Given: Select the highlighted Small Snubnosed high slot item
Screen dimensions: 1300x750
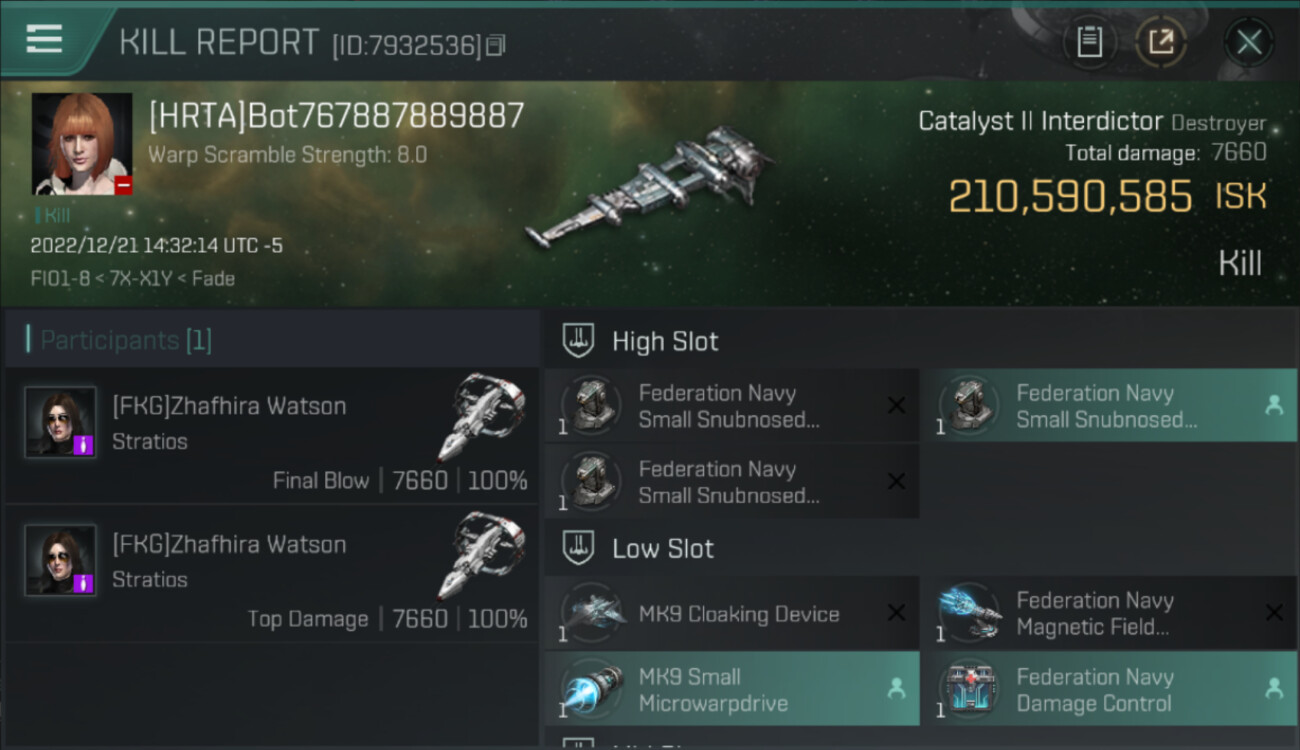Looking at the screenshot, I should click(x=1109, y=406).
